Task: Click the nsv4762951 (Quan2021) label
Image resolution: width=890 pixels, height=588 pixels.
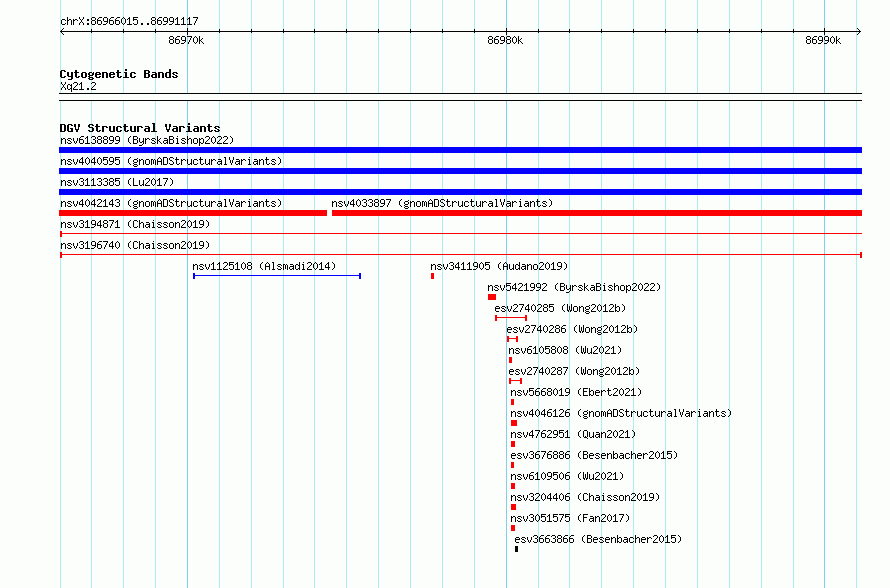Action: 573,434
